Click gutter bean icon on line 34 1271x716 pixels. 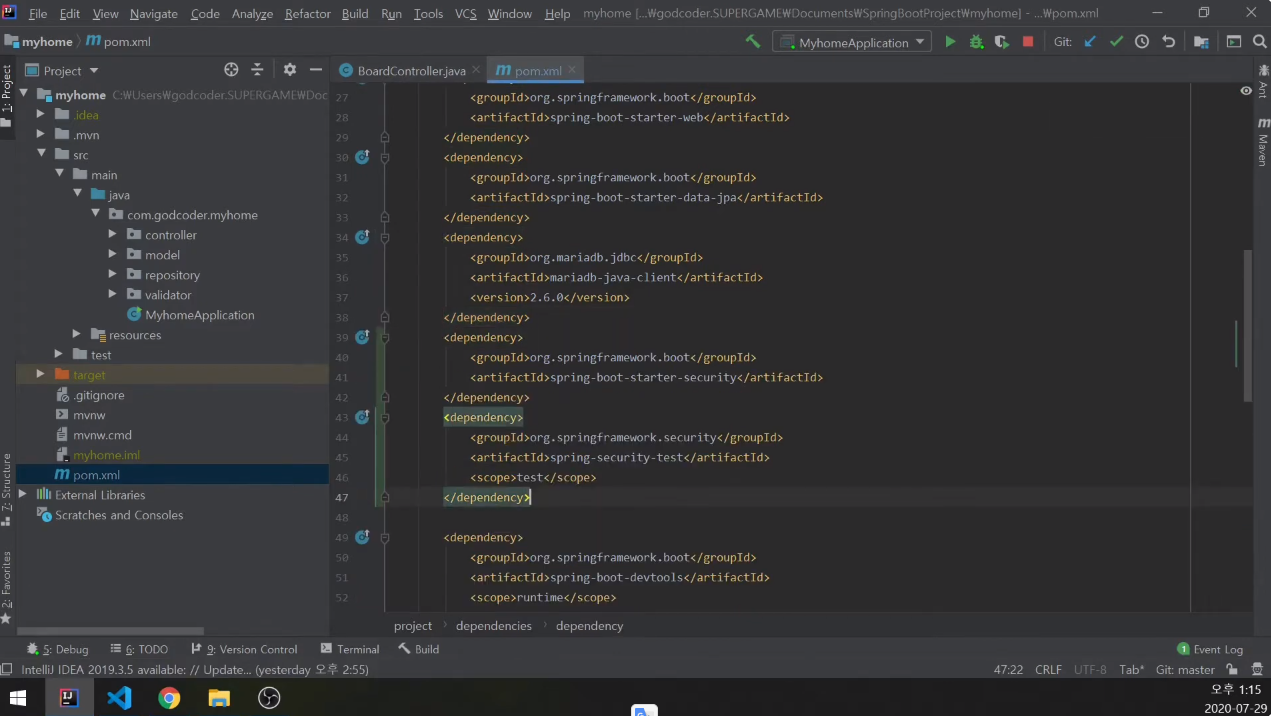[362, 237]
